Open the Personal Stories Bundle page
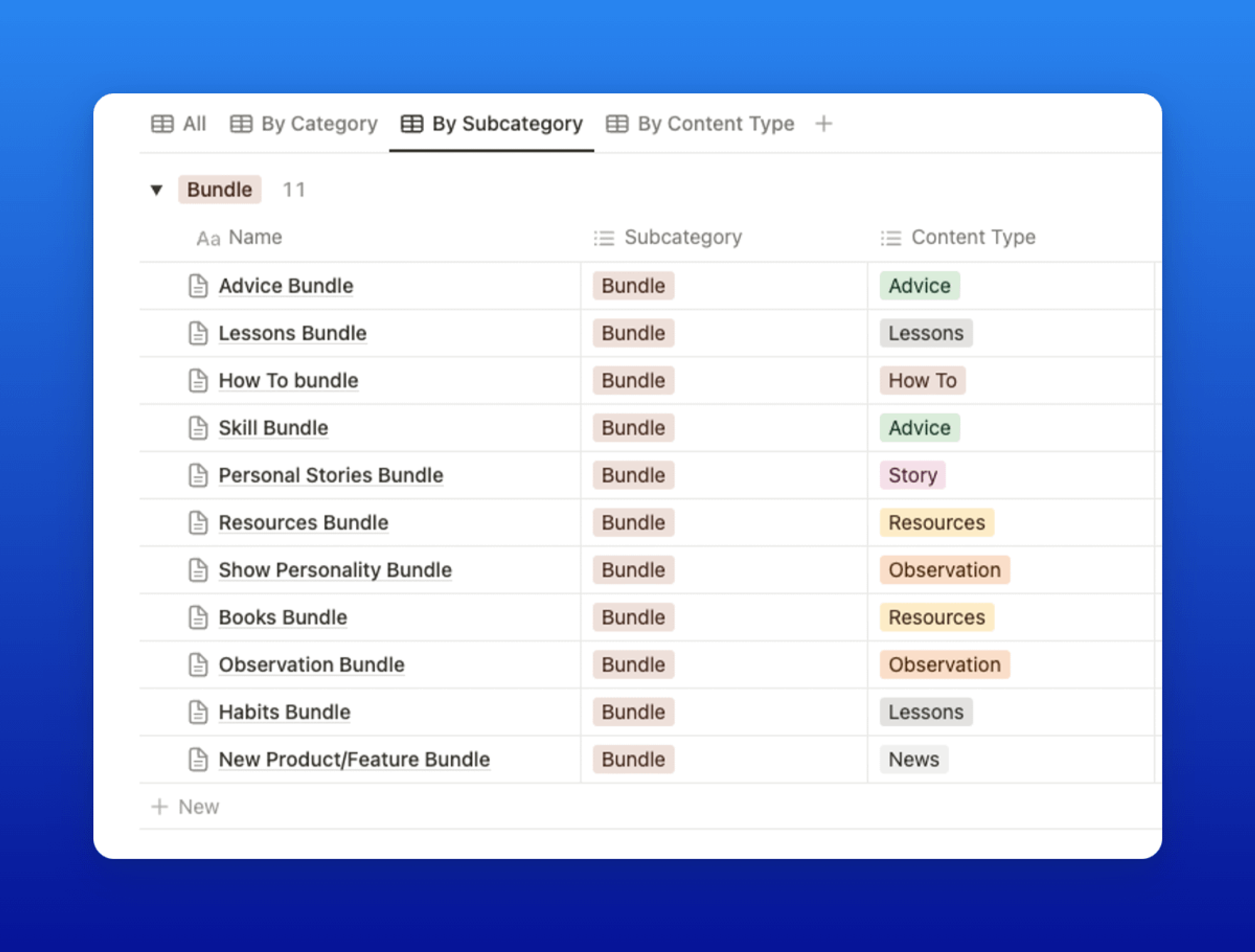Viewport: 1255px width, 952px height. pos(331,475)
